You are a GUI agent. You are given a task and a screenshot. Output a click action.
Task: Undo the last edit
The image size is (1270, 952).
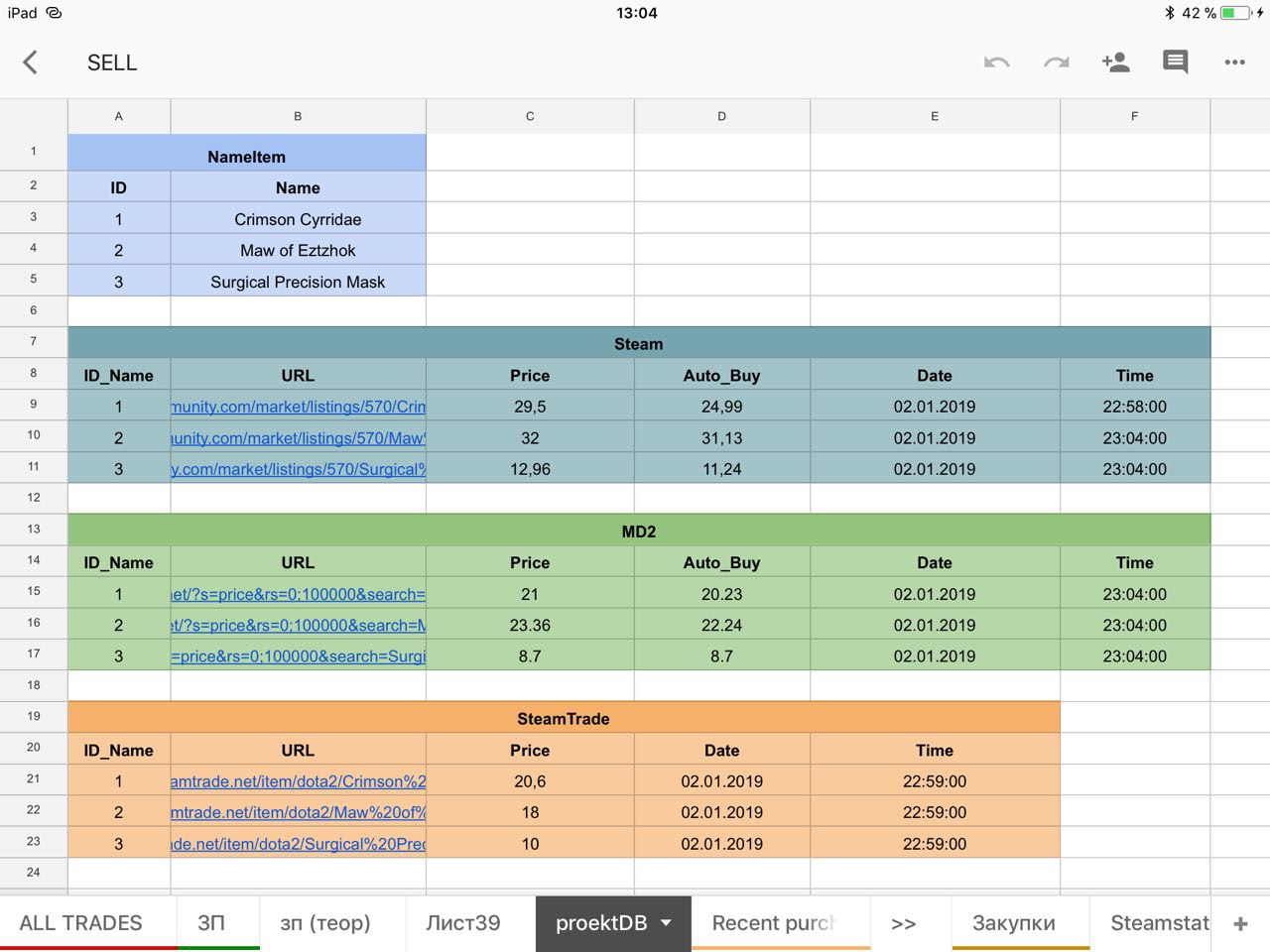[x=996, y=62]
